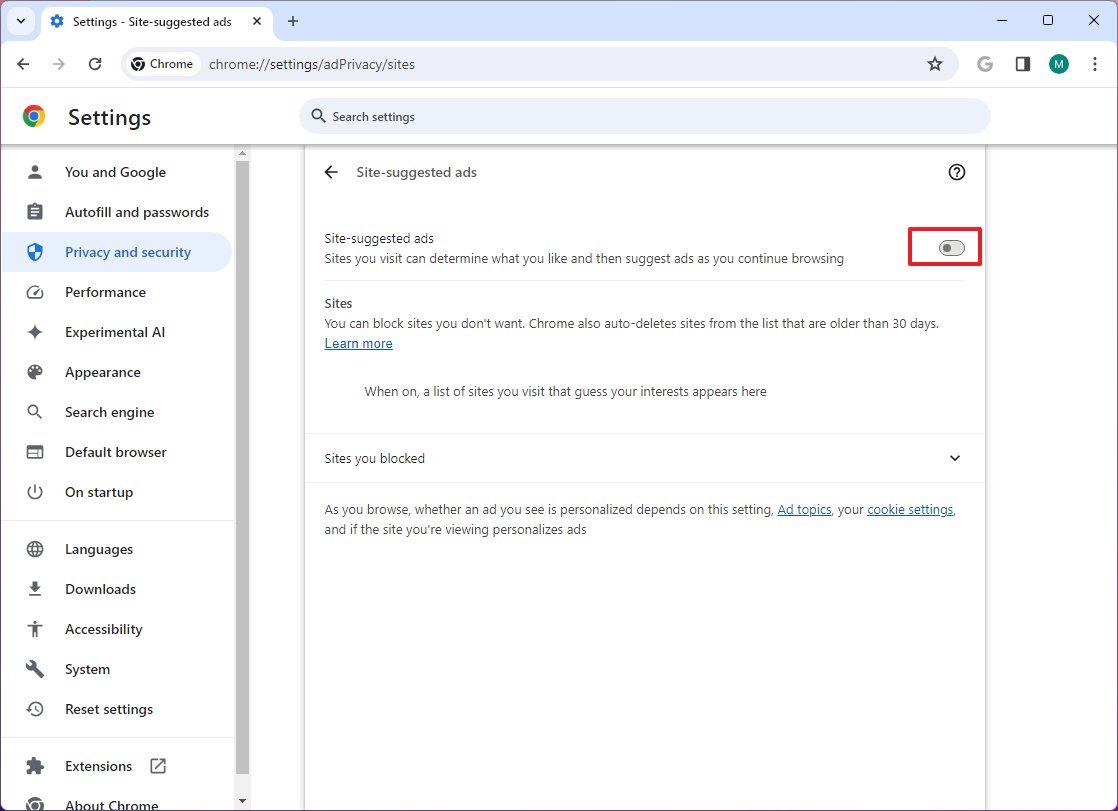Click the Chrome site info chip
The width and height of the screenshot is (1118, 811).
(x=163, y=64)
